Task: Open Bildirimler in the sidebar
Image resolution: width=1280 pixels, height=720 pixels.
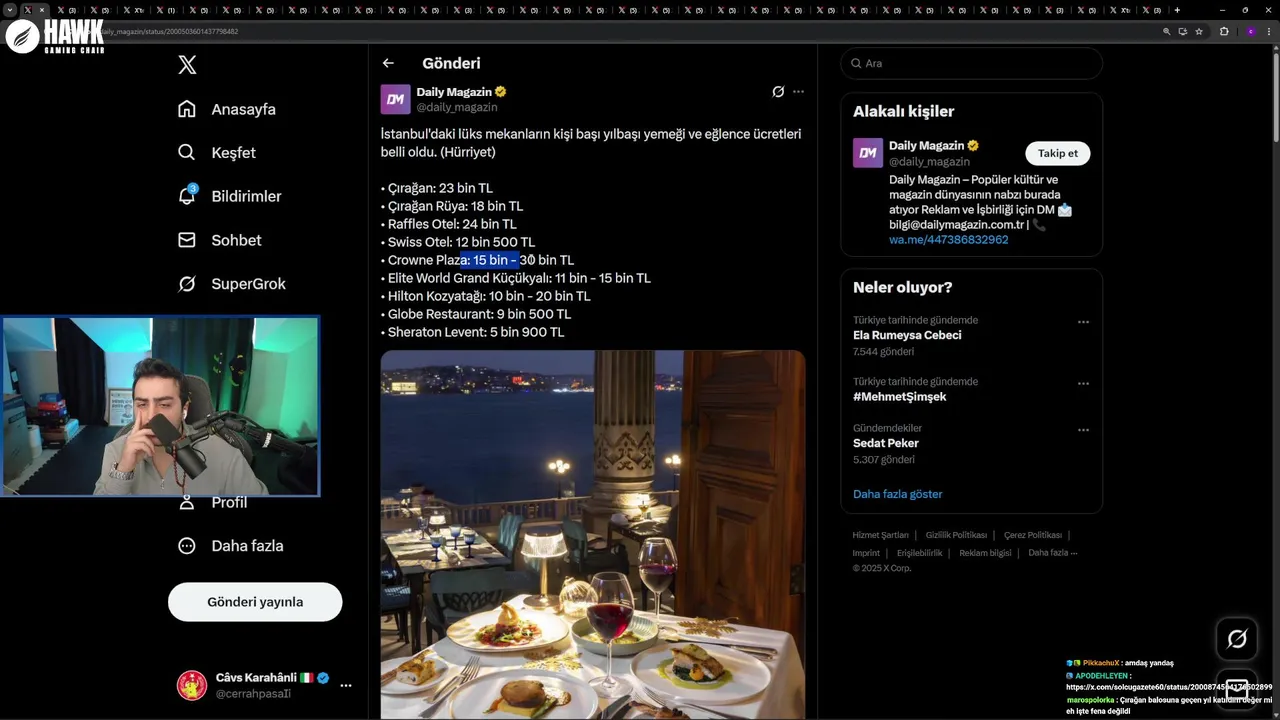Action: pyautogui.click(x=230, y=196)
